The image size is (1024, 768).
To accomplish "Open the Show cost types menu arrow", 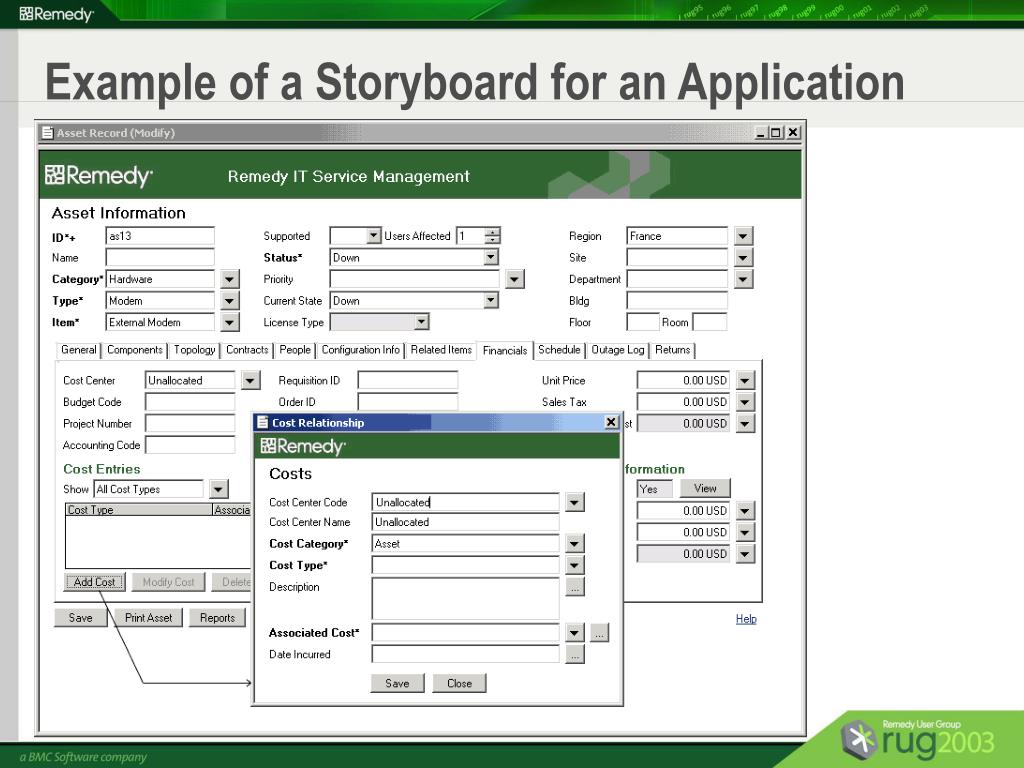I will (x=219, y=489).
